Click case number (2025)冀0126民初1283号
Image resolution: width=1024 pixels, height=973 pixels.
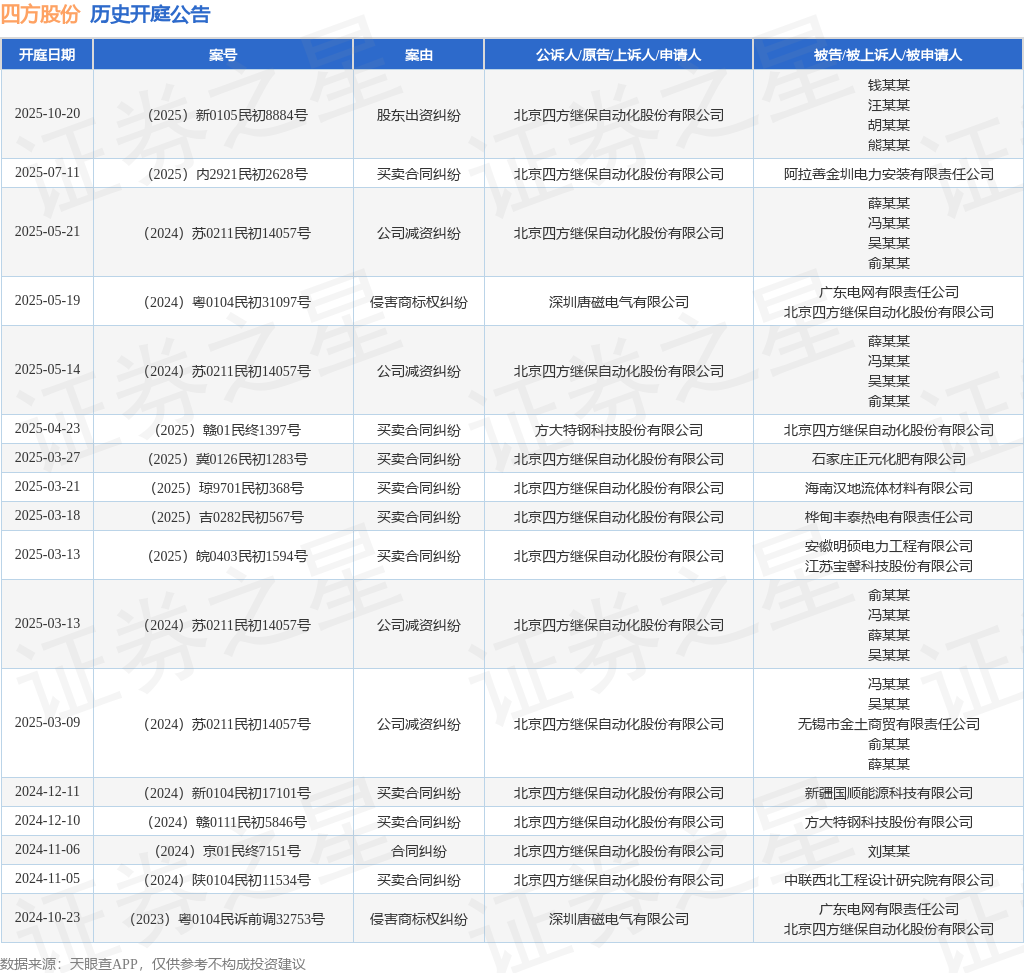click(x=227, y=460)
